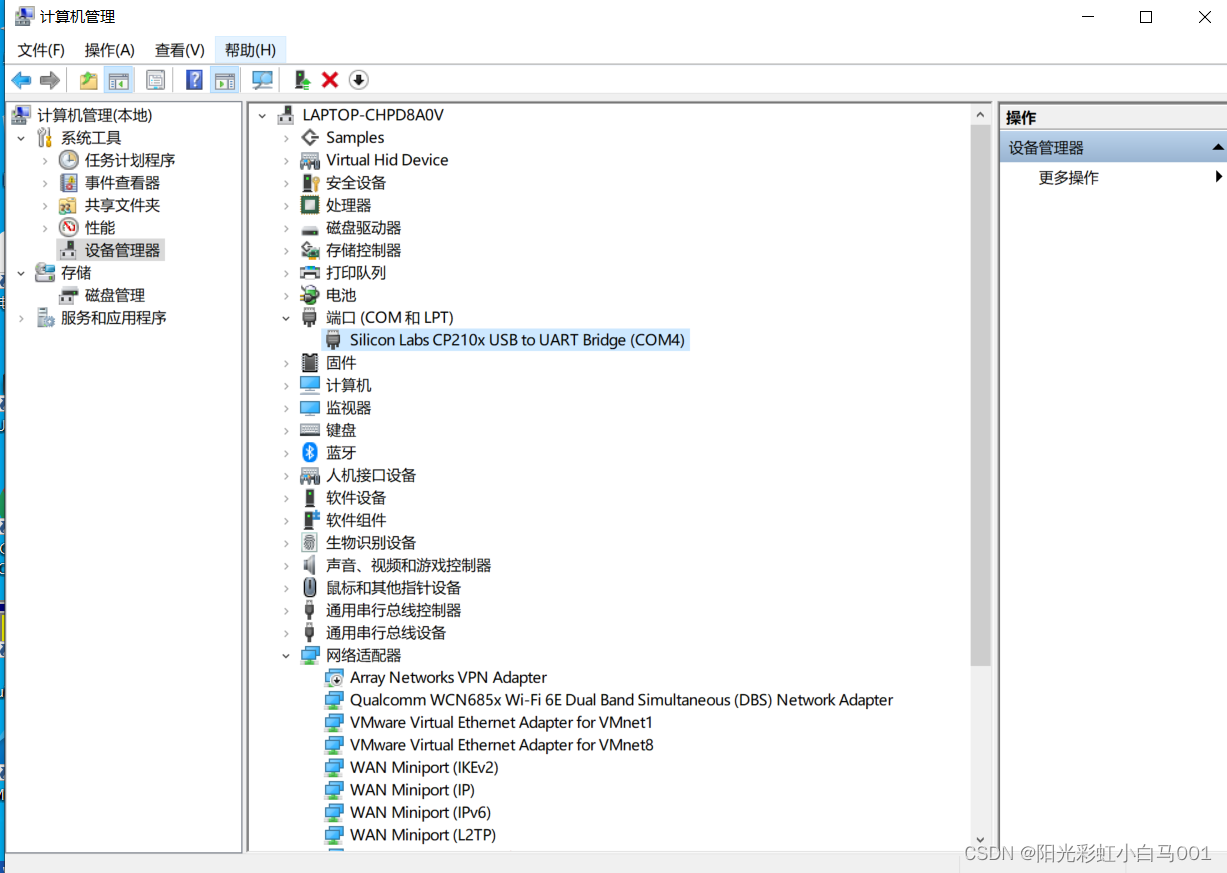Click the Forward arrow toolbar button
The image size is (1227, 873).
click(x=50, y=80)
